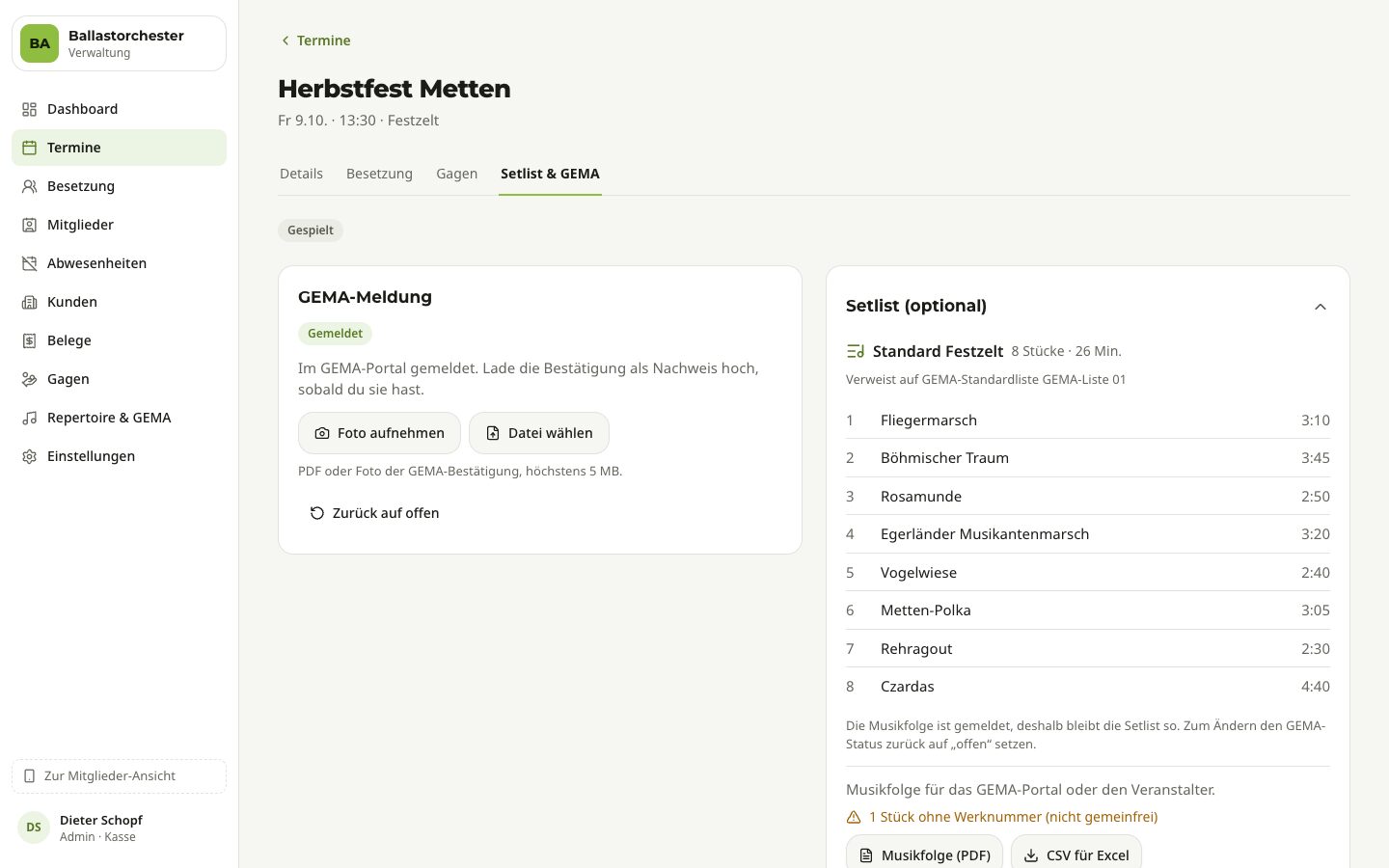The image size is (1389, 868).
Task: Click the reset arrow icon beside Zurück auf offen
Action: 317,513
